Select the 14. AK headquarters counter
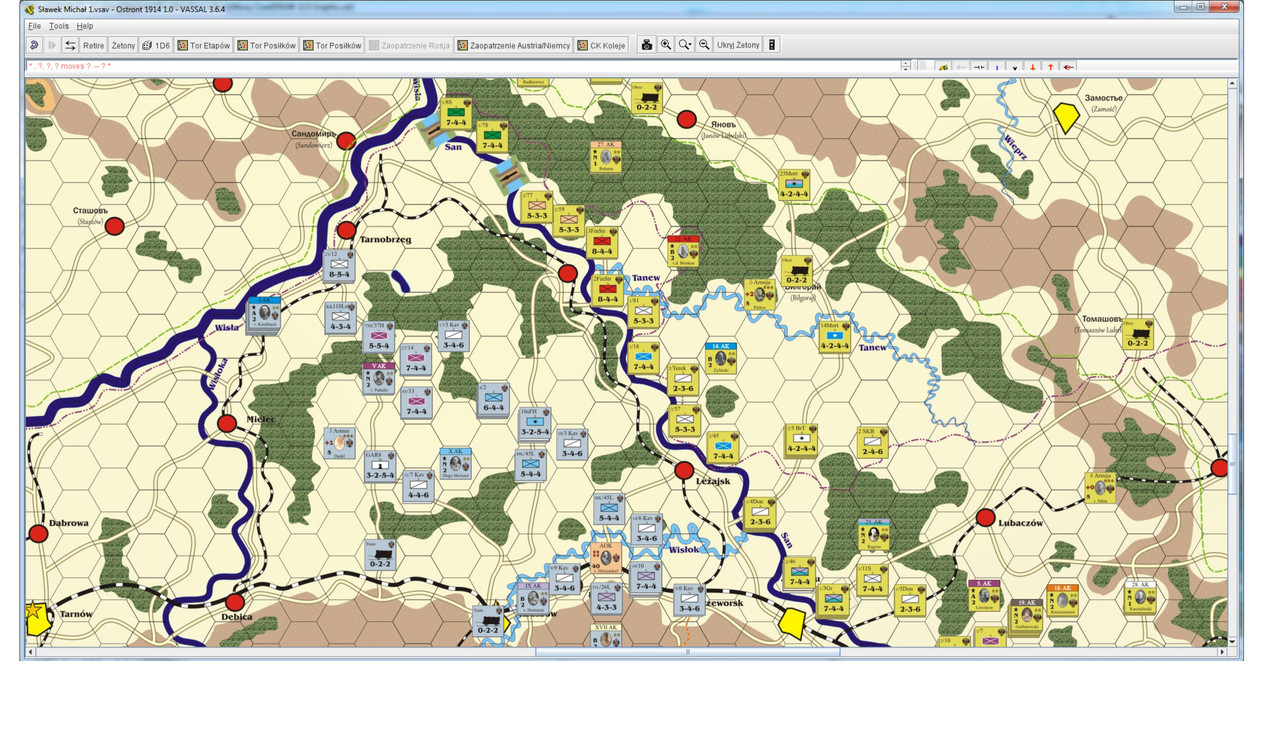Viewport: 1280px width, 739px height. pos(721,358)
